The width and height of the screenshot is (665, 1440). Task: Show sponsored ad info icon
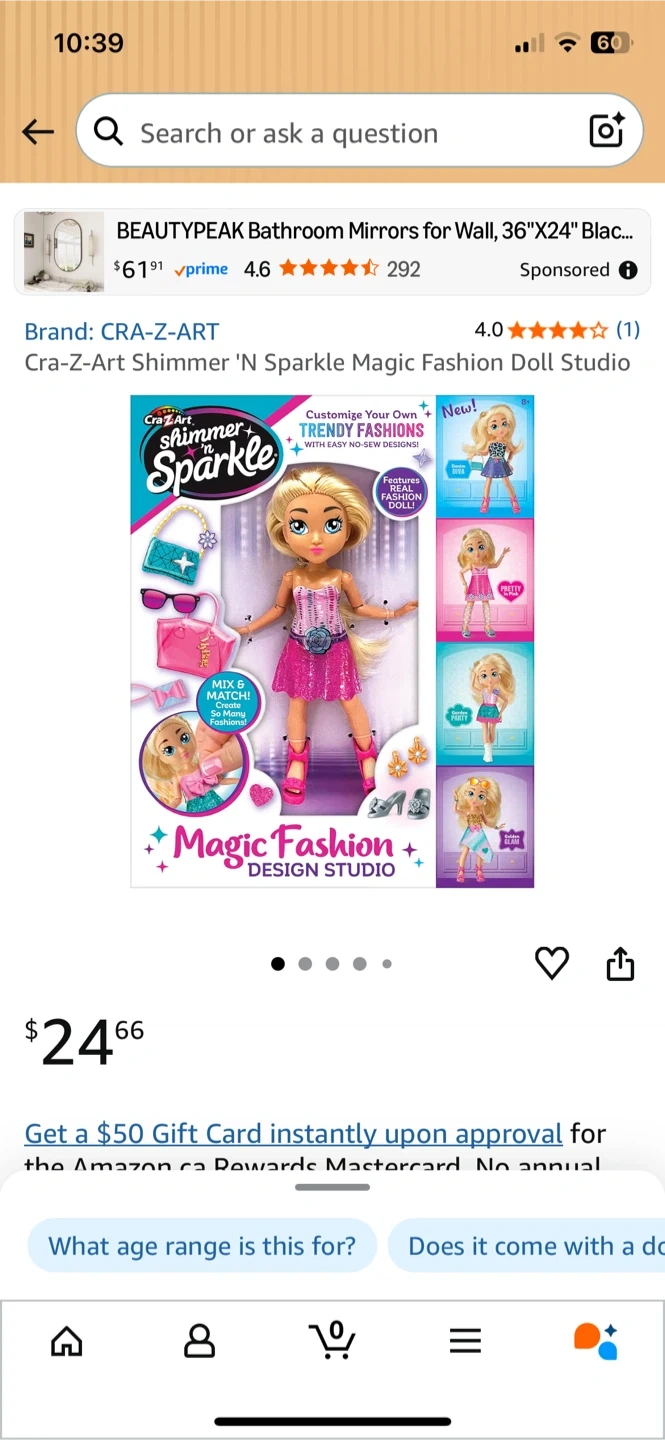click(x=628, y=270)
